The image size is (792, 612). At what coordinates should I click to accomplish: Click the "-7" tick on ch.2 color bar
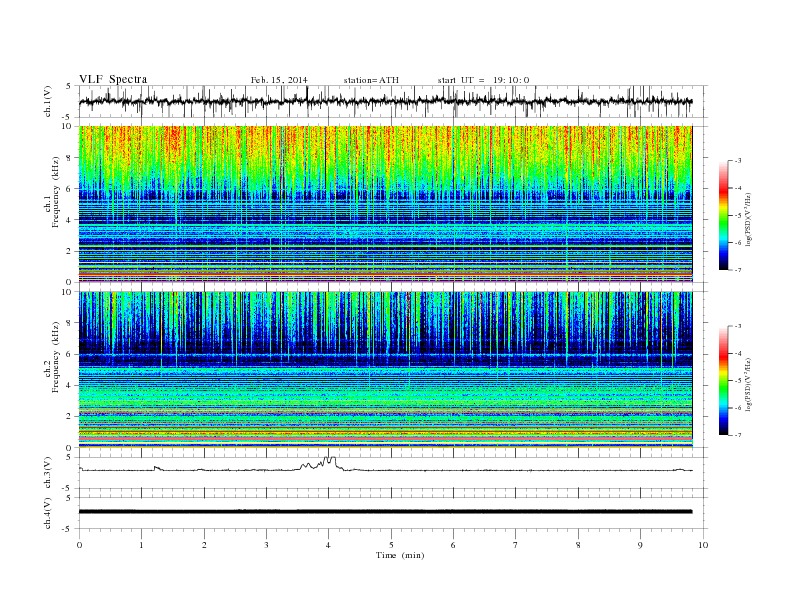point(738,435)
